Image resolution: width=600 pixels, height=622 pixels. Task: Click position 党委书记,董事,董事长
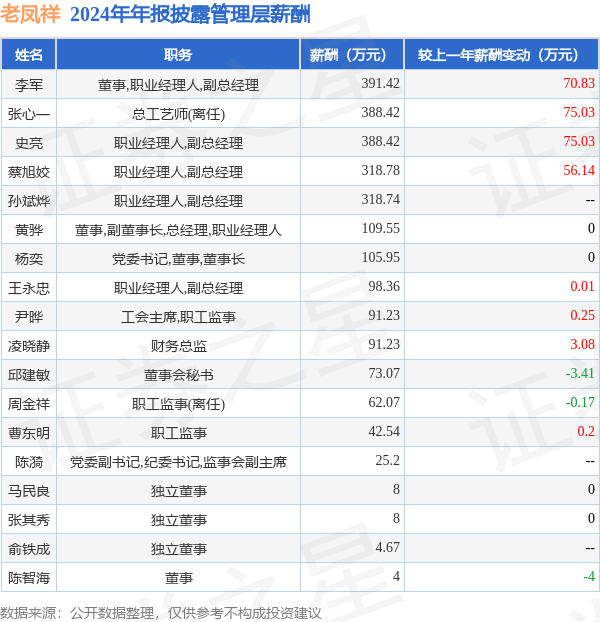coord(178,259)
